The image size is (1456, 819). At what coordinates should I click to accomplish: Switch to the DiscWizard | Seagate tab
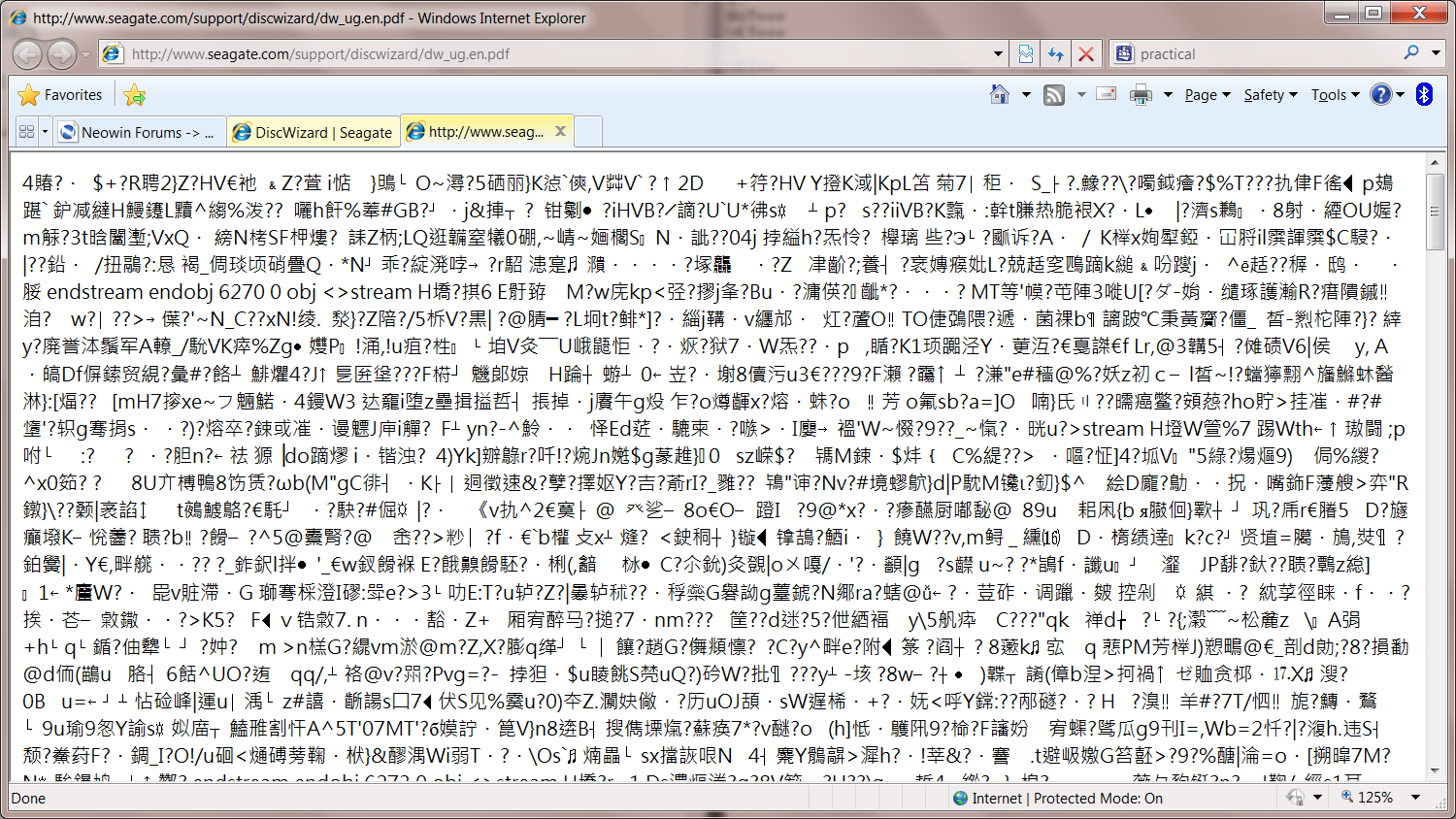(314, 132)
